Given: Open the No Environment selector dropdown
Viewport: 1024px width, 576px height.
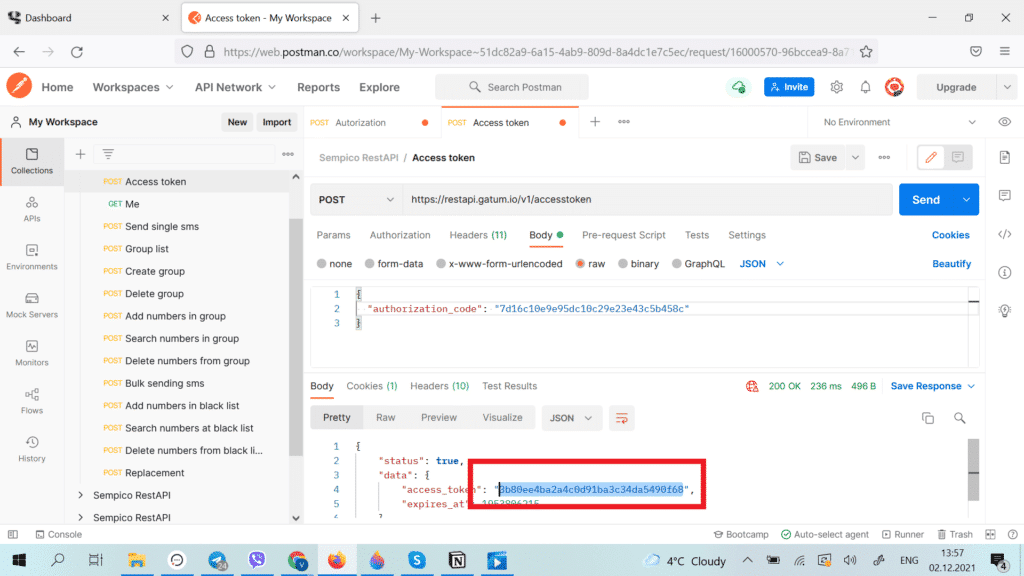Looking at the screenshot, I should (x=899, y=122).
